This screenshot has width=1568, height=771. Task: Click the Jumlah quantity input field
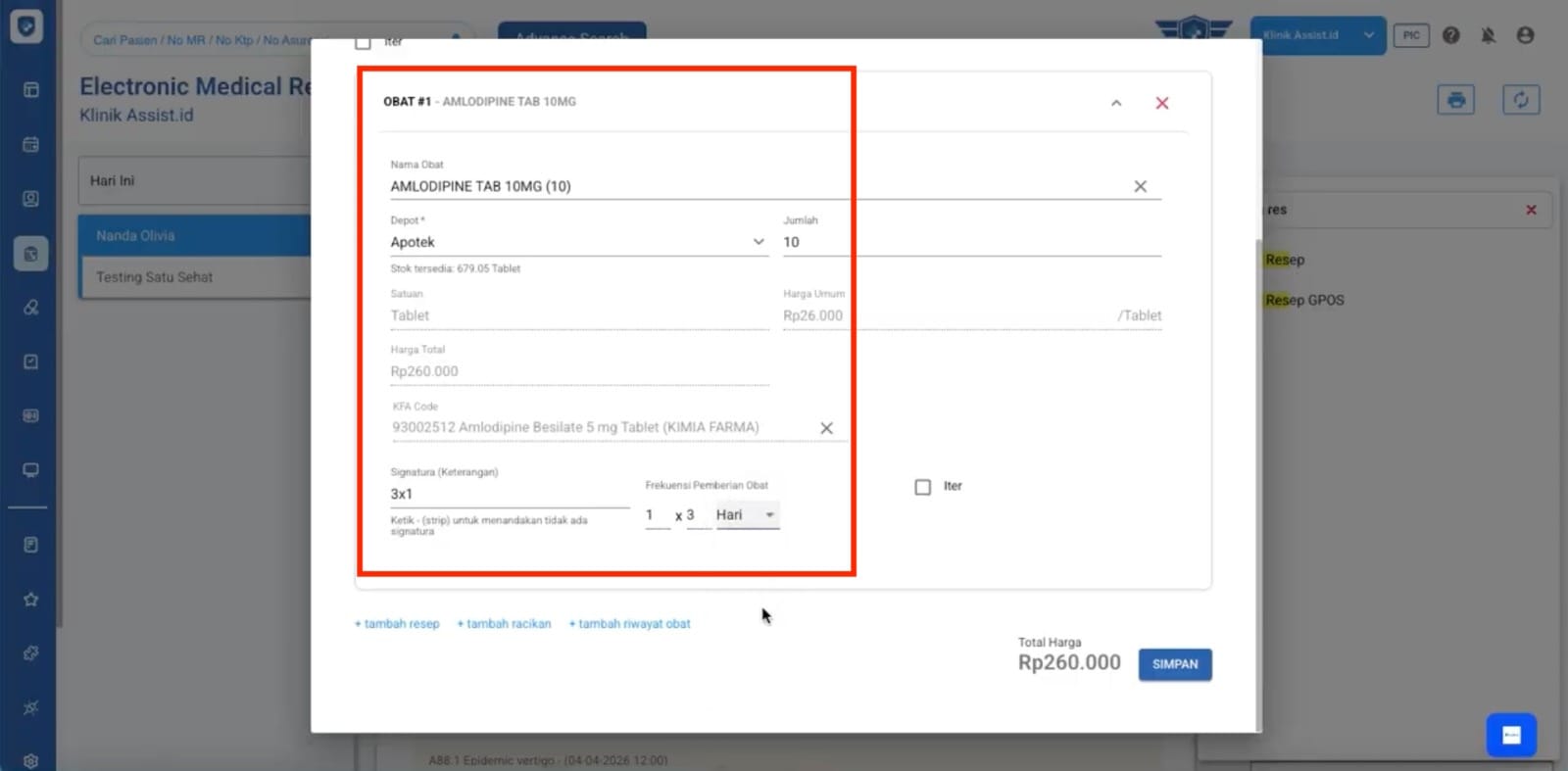(970, 242)
